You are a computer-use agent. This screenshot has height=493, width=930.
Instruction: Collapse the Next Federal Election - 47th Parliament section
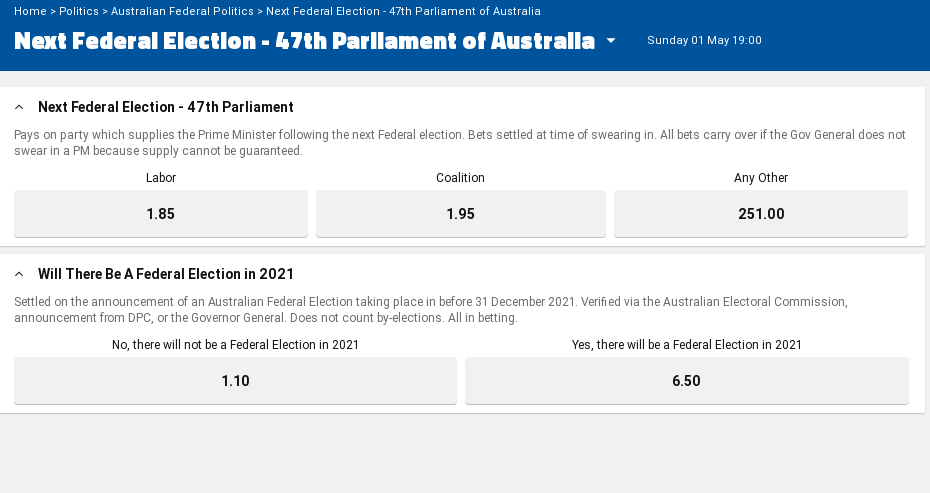(19, 107)
